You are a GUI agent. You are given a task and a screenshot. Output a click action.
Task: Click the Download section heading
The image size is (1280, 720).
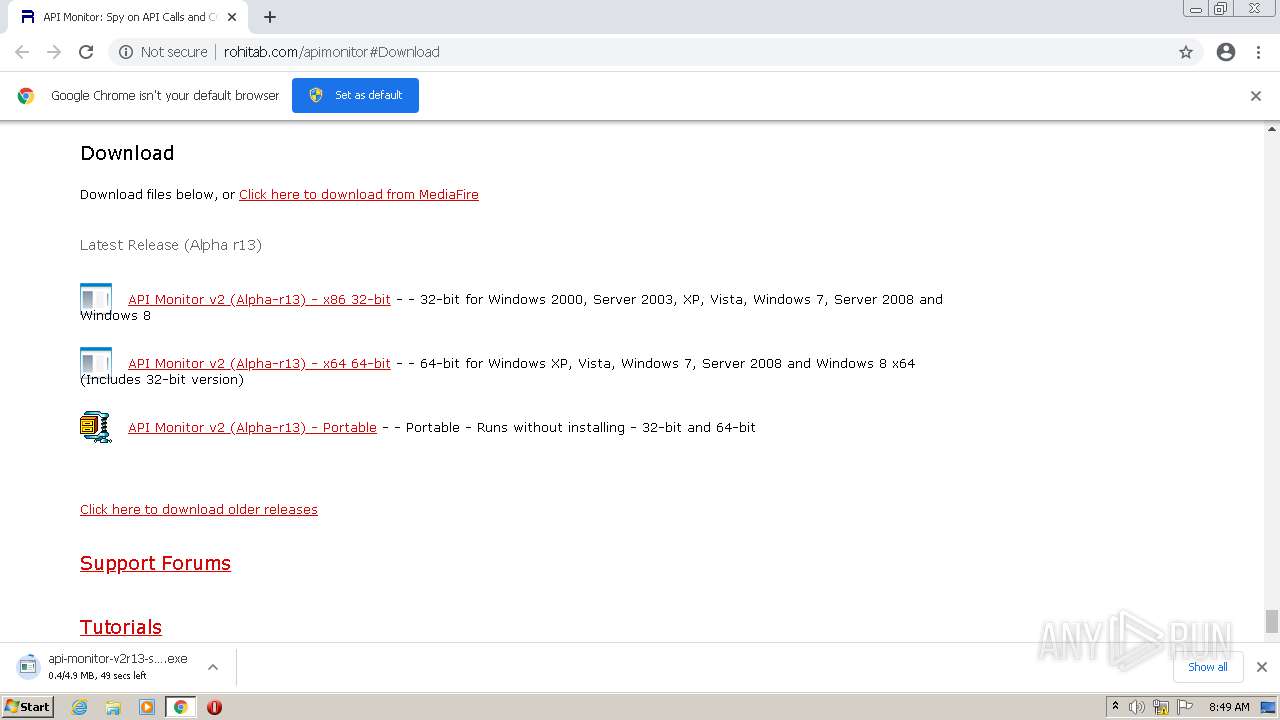pyautogui.click(x=127, y=153)
